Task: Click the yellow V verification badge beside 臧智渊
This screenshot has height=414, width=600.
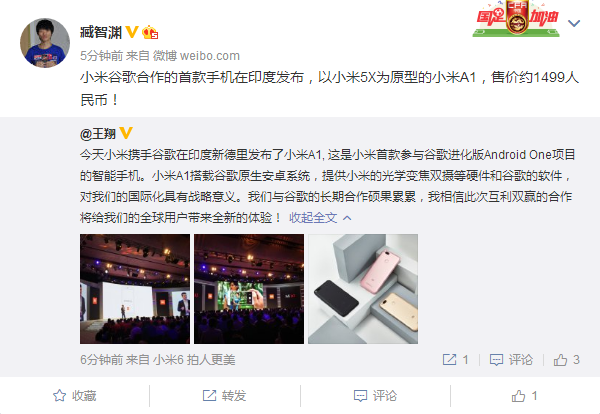Action: tap(132, 32)
